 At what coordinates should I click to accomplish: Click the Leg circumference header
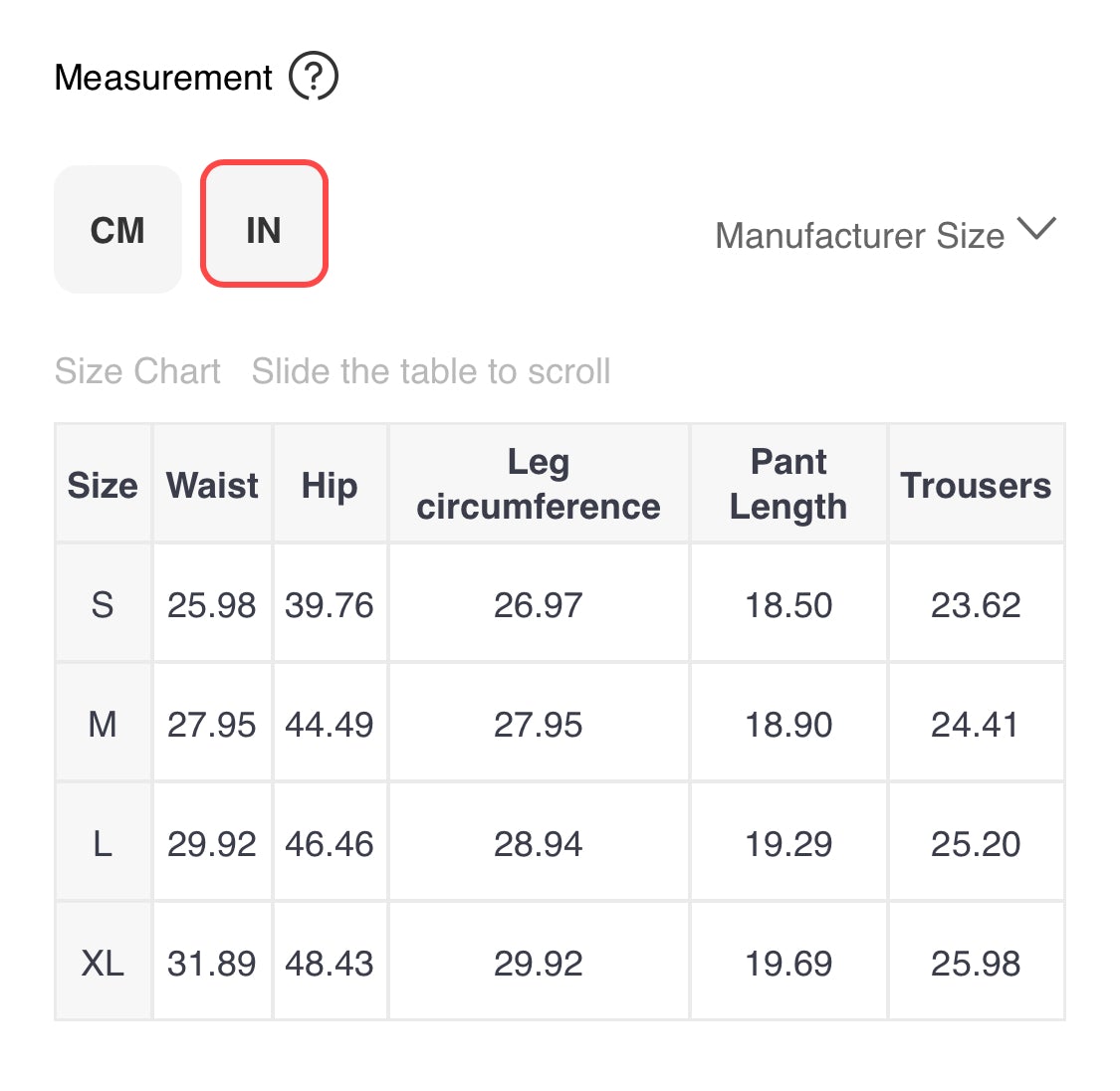tap(539, 485)
